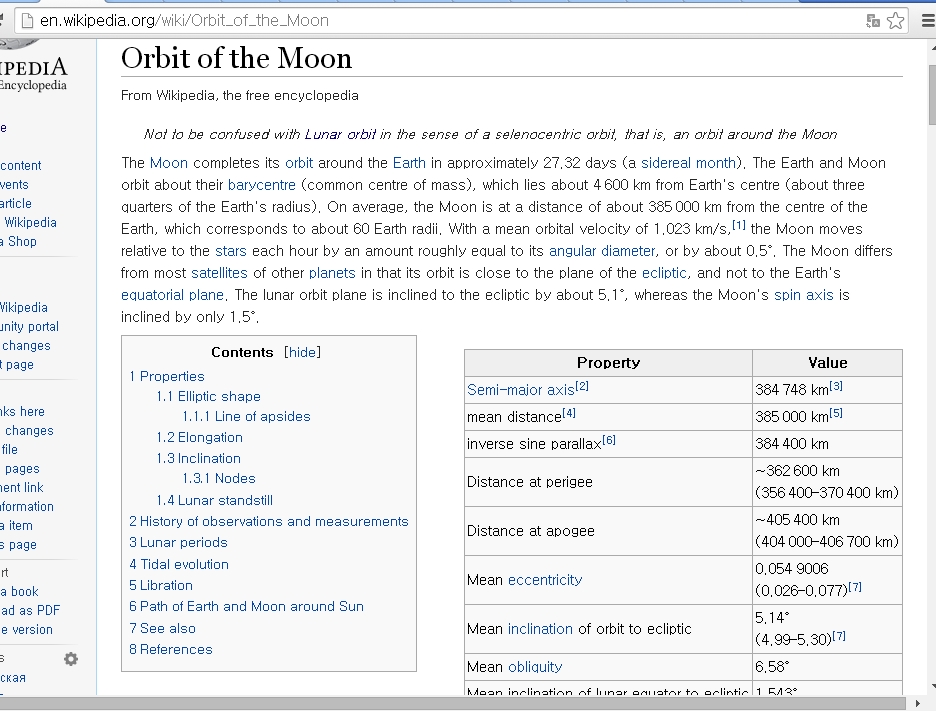Follow the barycentre link
This screenshot has height=711, width=936.
point(262,185)
